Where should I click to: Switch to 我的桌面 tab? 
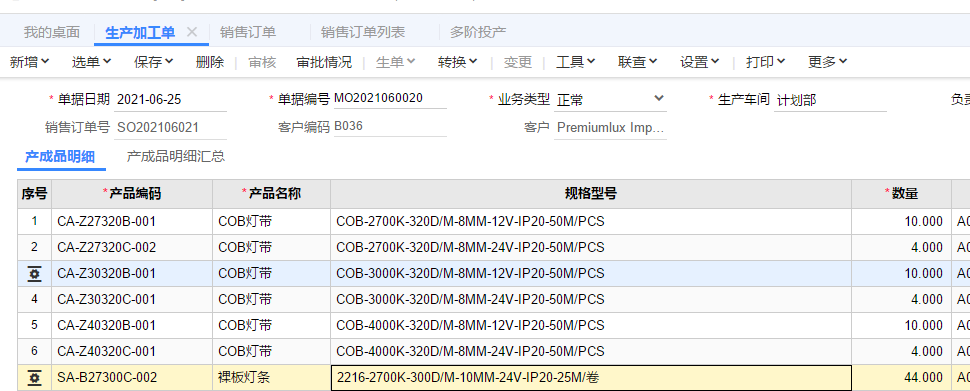tap(52, 32)
